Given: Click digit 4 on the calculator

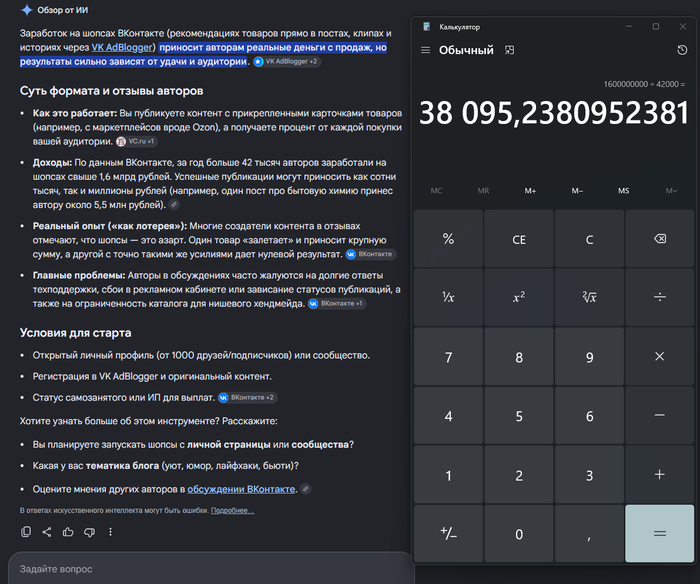Looking at the screenshot, I should pyautogui.click(x=448, y=415).
